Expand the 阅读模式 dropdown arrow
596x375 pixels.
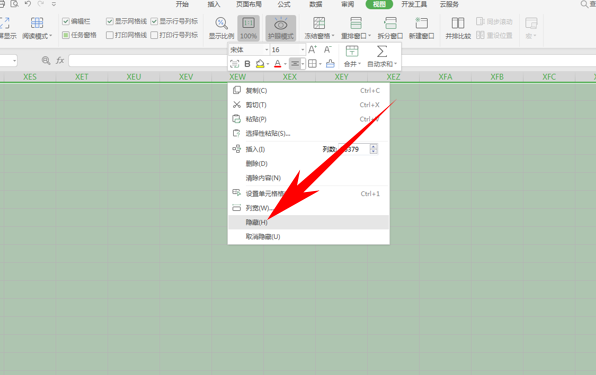[51, 36]
